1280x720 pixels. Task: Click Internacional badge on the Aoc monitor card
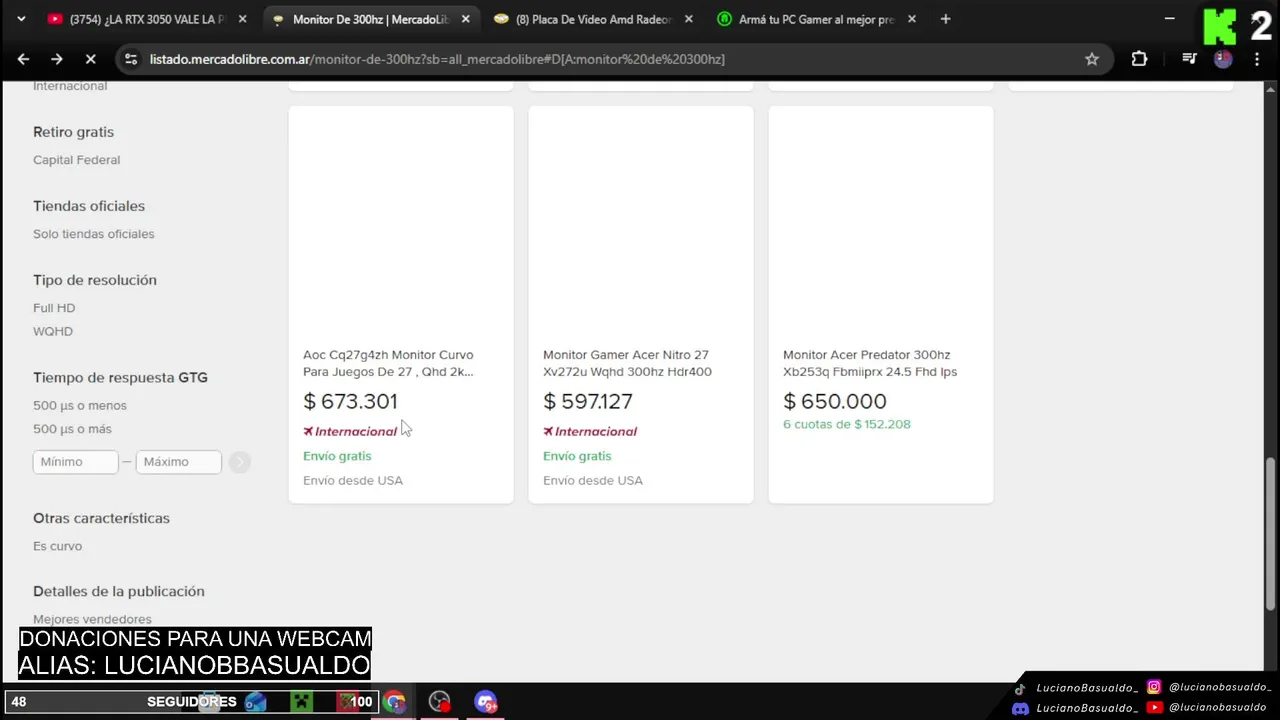pyautogui.click(x=350, y=432)
